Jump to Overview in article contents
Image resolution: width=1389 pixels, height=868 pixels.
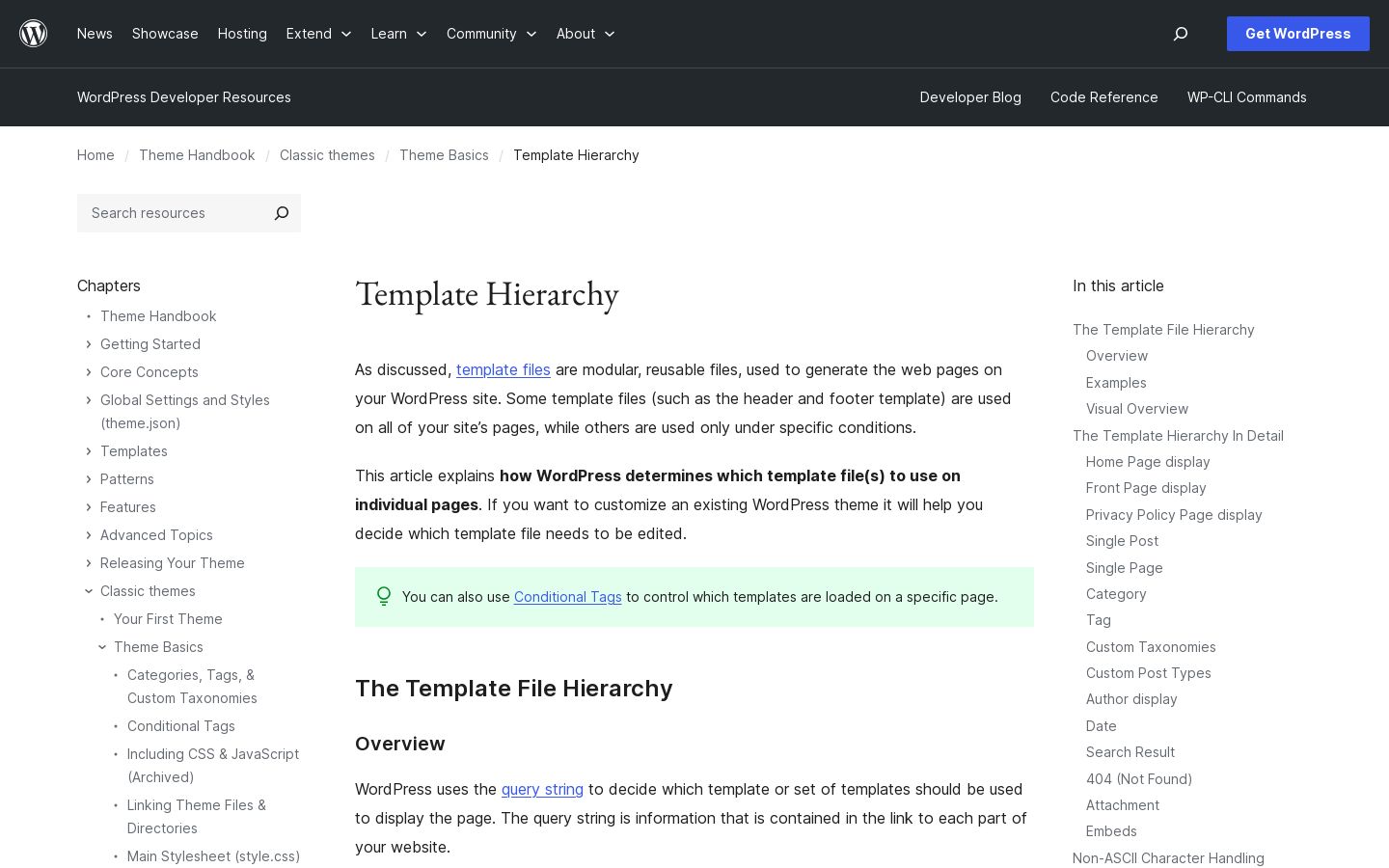(x=1117, y=356)
